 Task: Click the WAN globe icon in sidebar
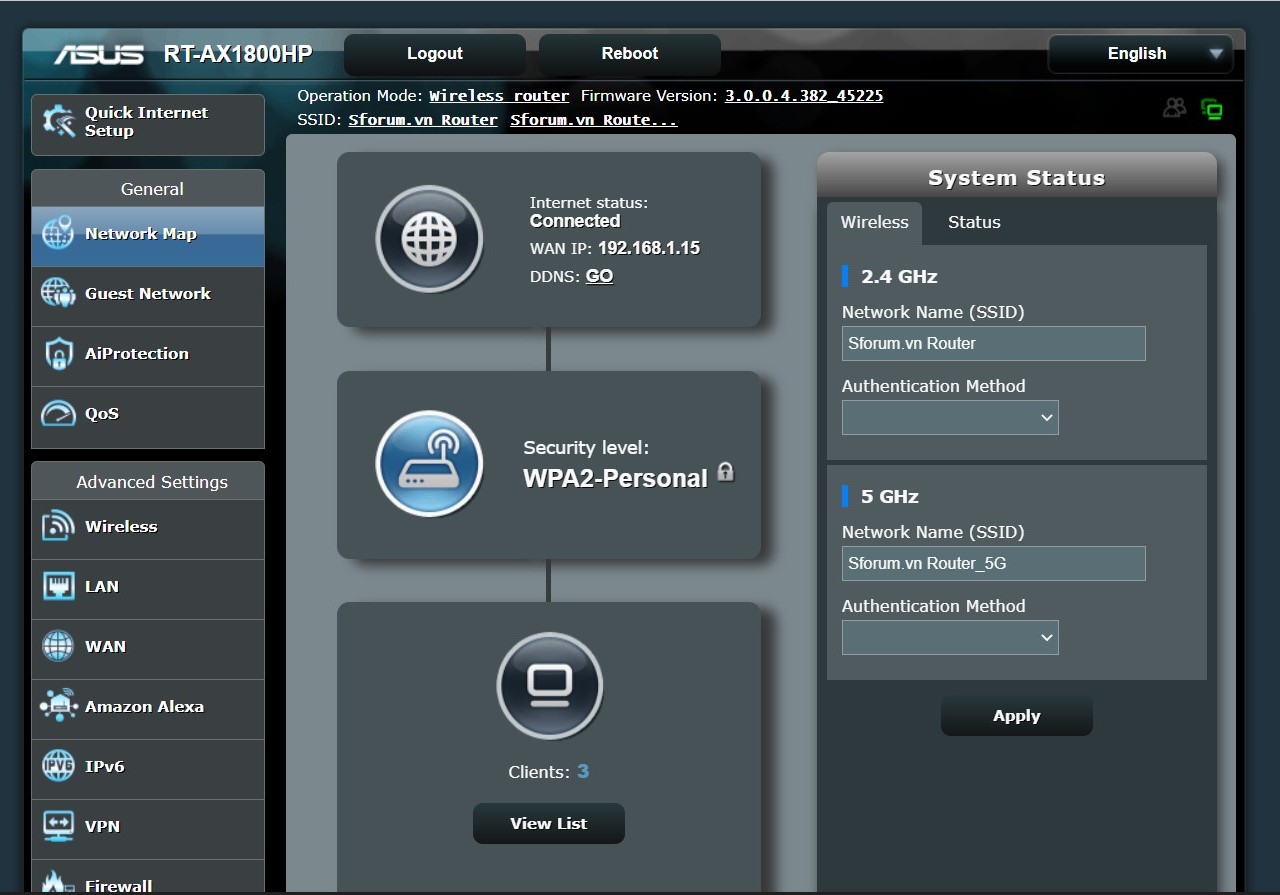[58, 647]
